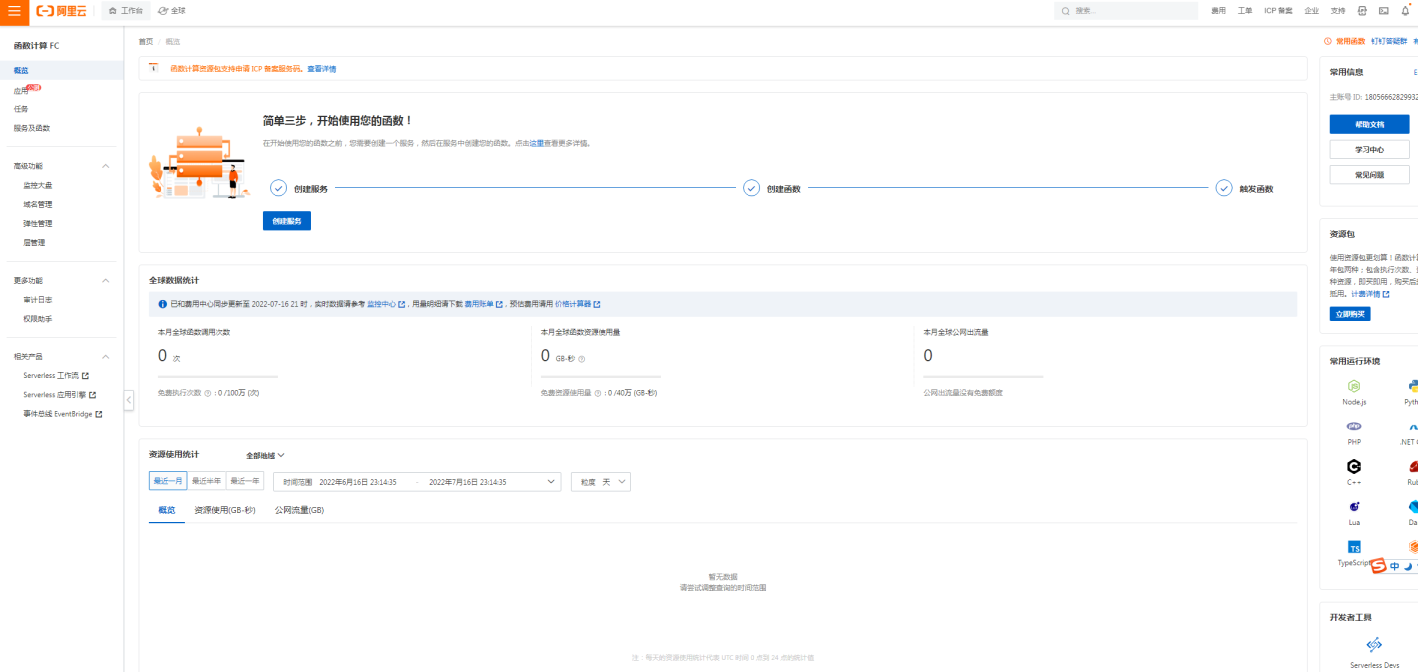Open the 钉钉答疑群 link

coord(1389,41)
